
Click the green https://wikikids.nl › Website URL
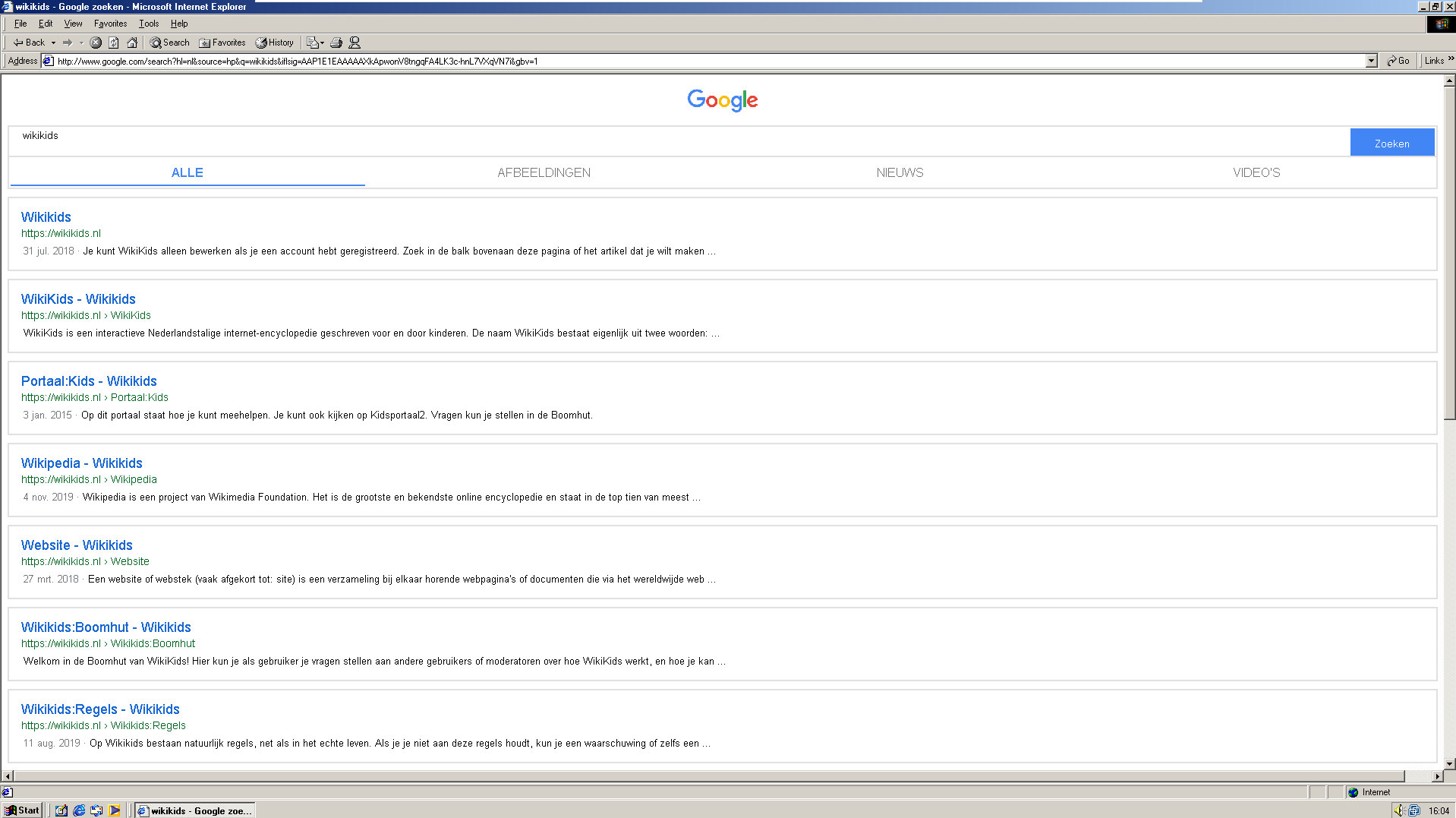pyautogui.click(x=85, y=561)
